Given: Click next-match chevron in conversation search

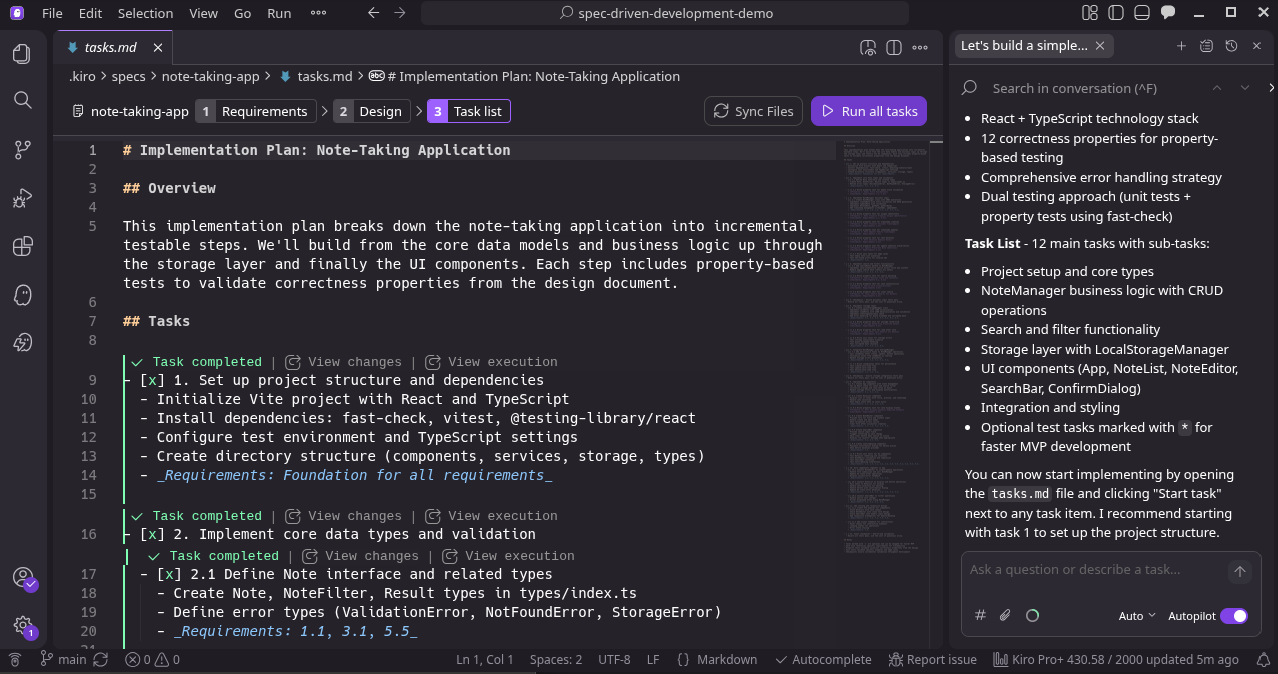Looking at the screenshot, I should click(1243, 88).
